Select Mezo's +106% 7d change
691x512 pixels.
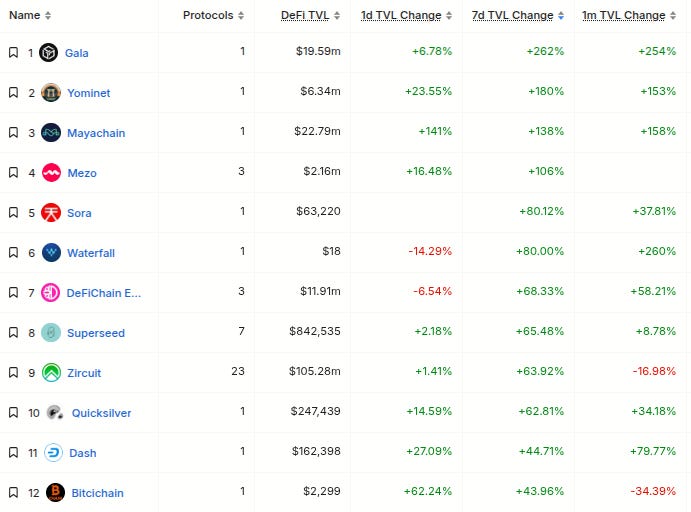[x=546, y=171]
